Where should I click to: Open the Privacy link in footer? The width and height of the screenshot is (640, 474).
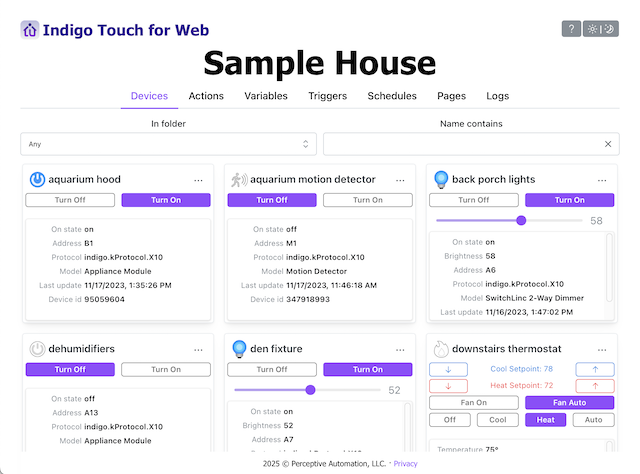point(405,464)
